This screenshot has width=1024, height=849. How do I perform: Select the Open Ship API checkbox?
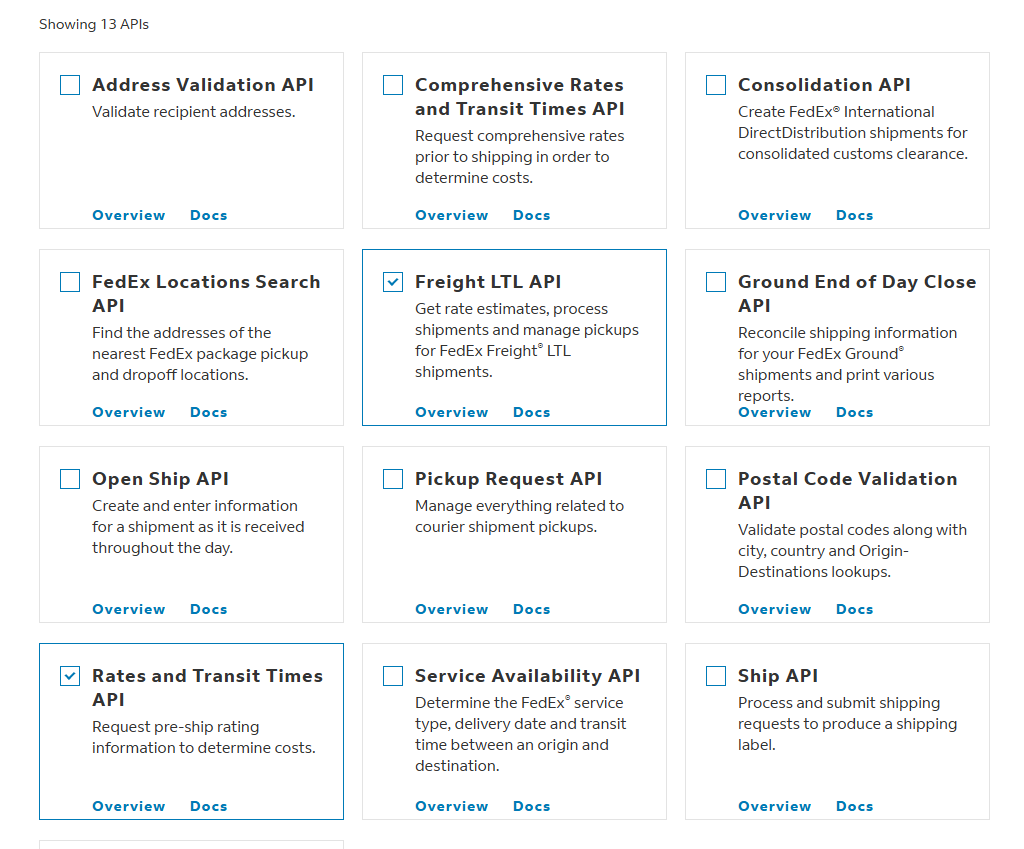pos(70,479)
